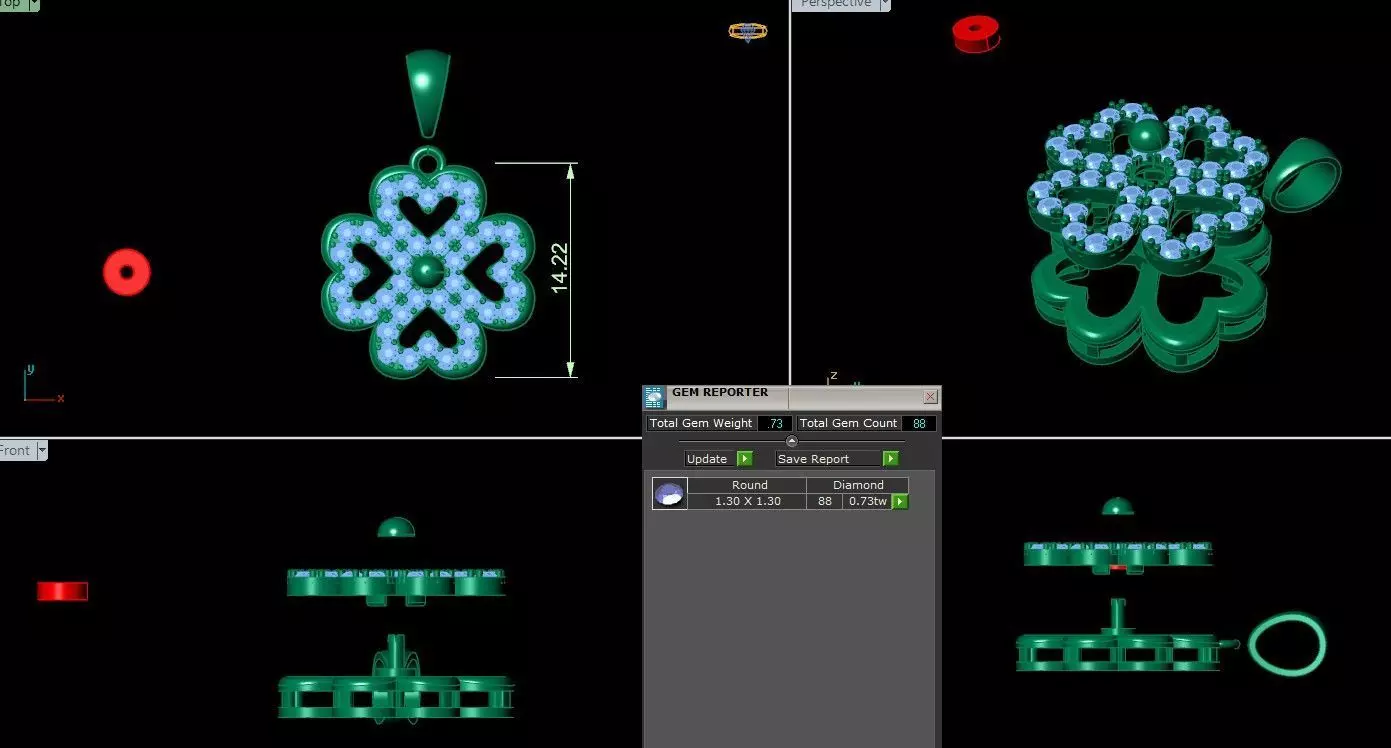Open the Top viewport dropdown arrow
This screenshot has height=748, width=1391.
34,4
